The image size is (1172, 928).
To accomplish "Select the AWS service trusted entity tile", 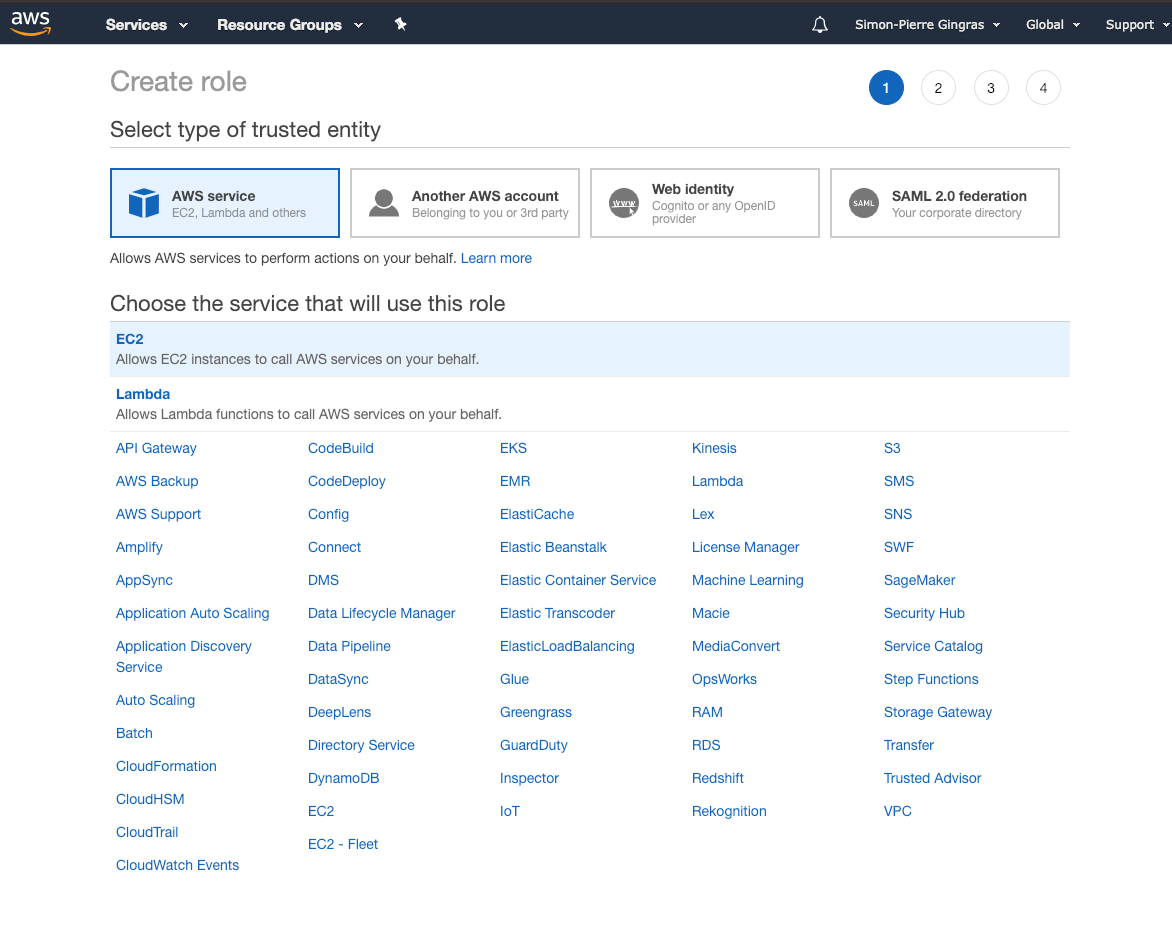I will pyautogui.click(x=224, y=202).
